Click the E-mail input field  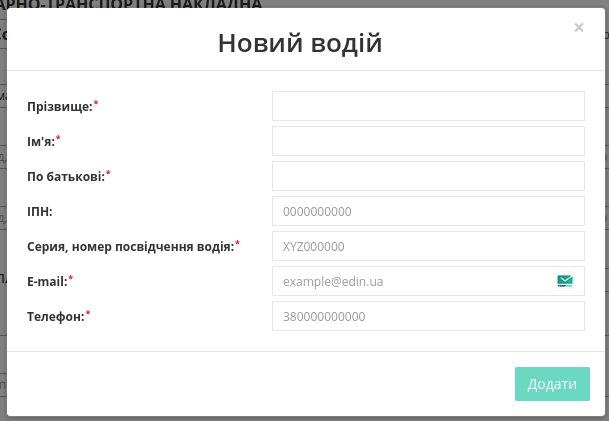tap(428, 281)
